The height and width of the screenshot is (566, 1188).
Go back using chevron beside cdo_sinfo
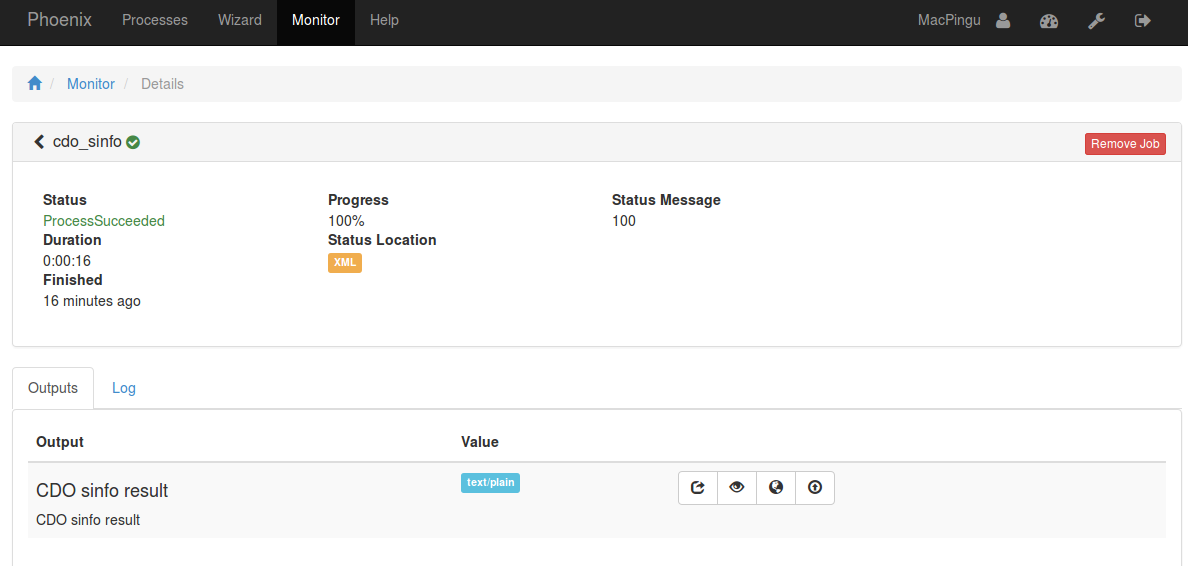(39, 142)
